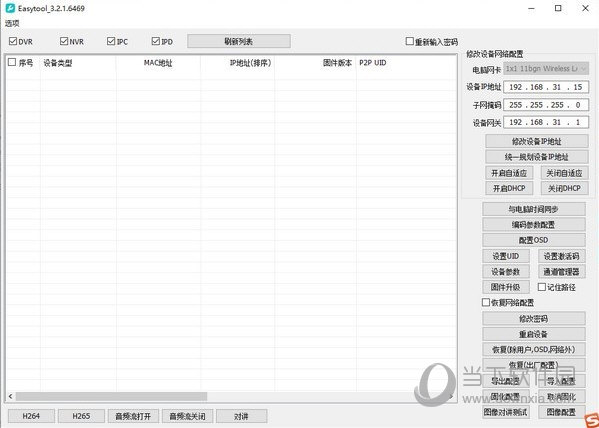Click the scrollbar left arrow
Screen dimensions: 599x428
(x=11, y=397)
